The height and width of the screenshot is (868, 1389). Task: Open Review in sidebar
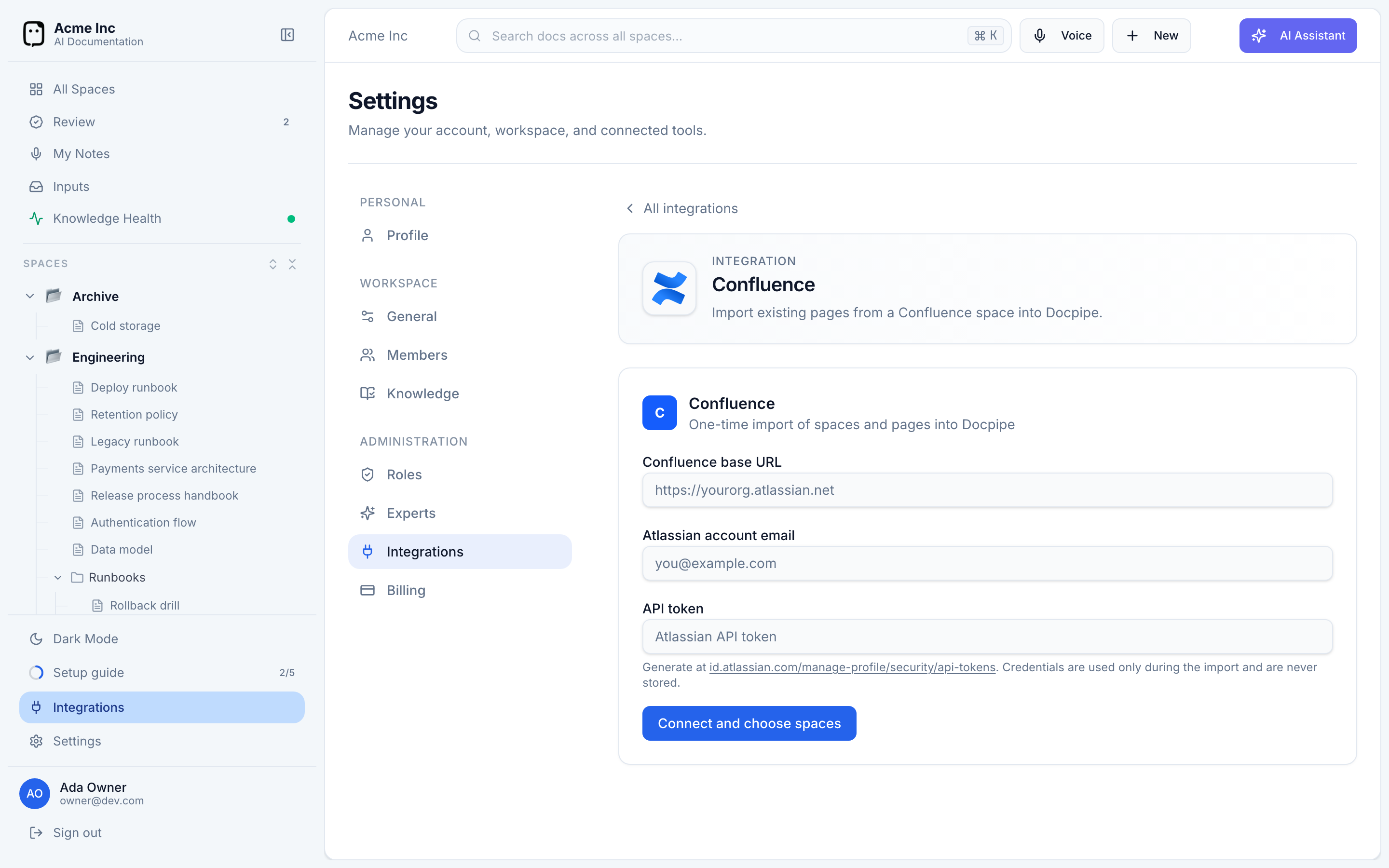point(162,122)
